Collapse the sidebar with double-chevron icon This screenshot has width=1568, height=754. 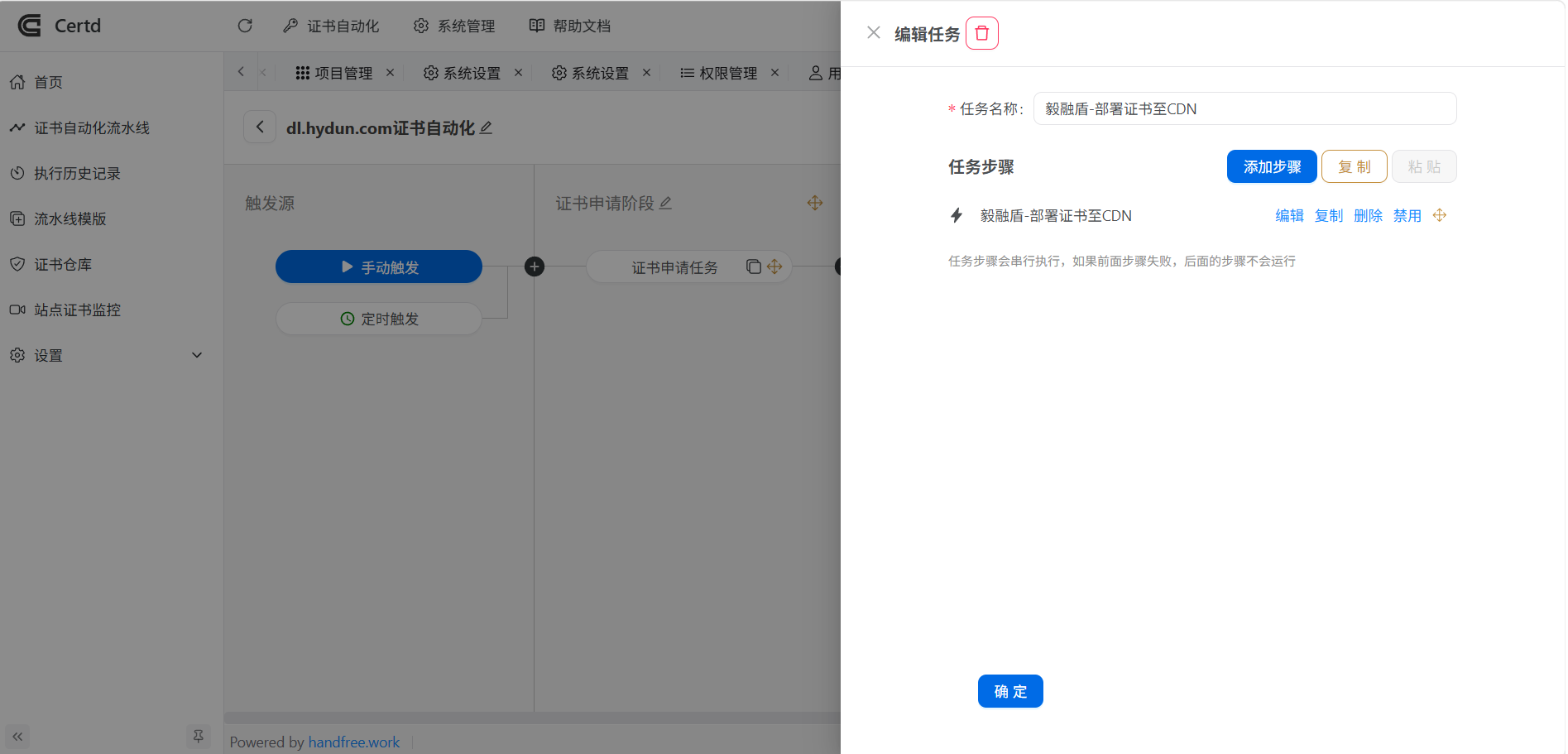[x=17, y=736]
